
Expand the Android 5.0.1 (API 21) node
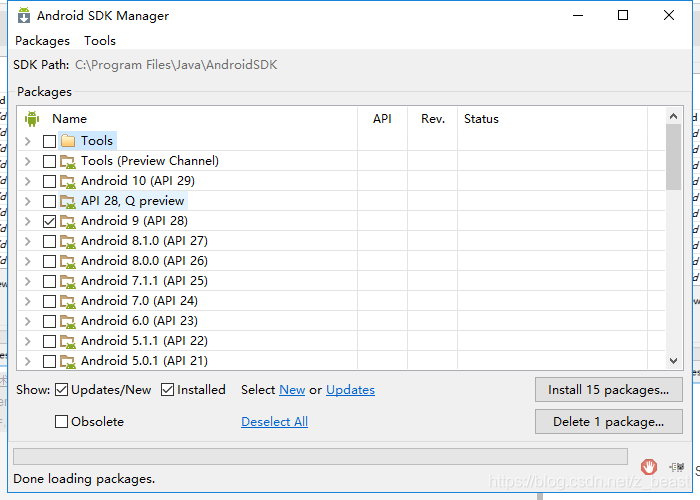click(28, 361)
